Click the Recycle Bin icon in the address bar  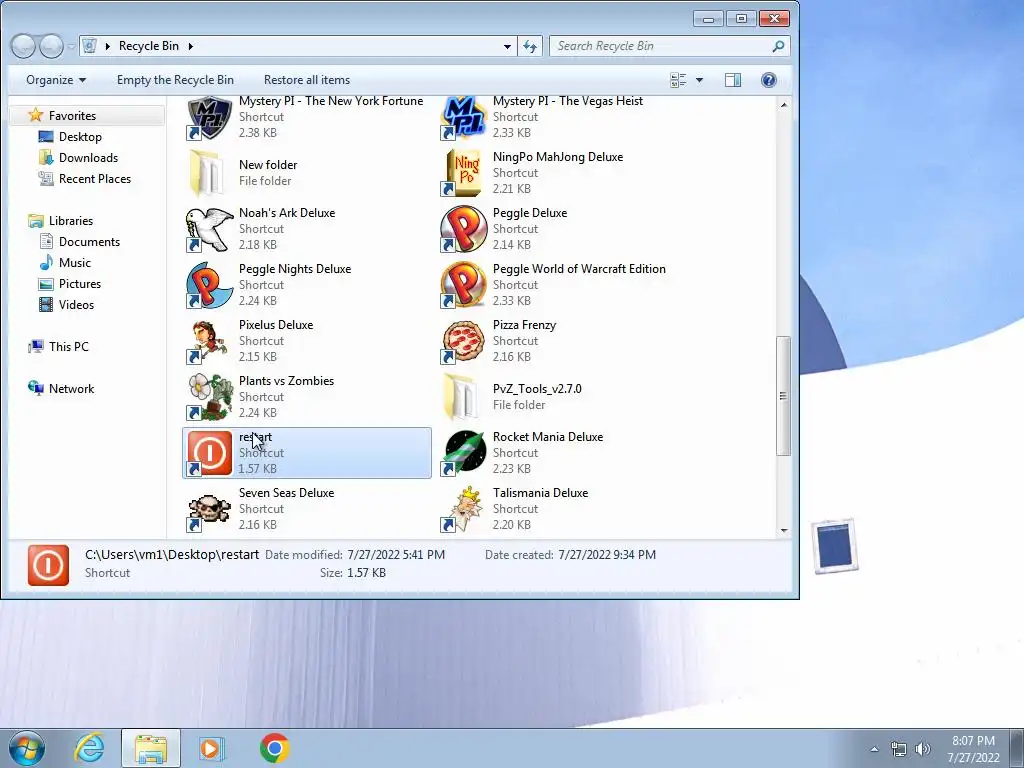(x=89, y=46)
